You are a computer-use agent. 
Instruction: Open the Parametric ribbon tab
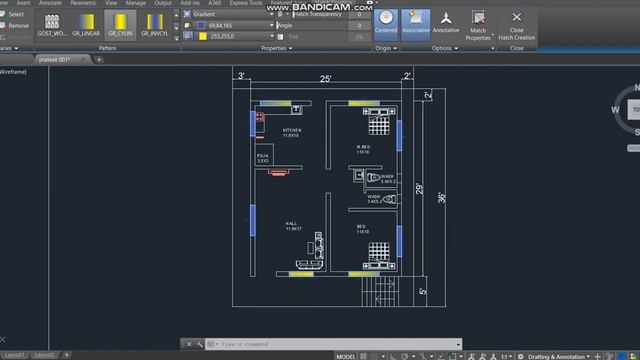[83, 3]
